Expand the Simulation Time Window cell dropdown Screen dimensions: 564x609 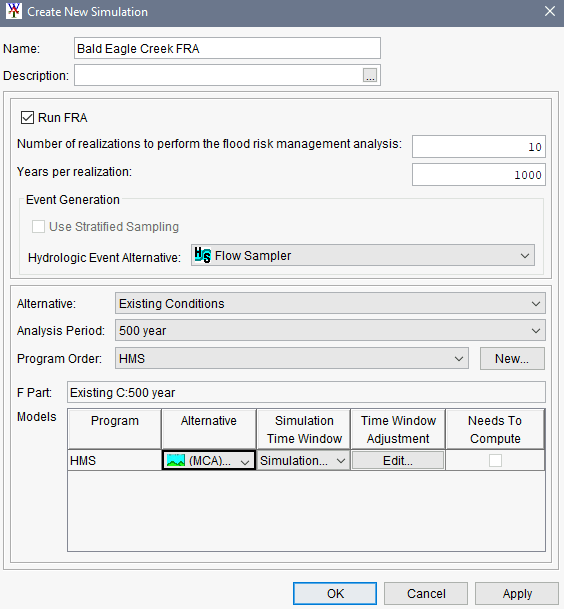pos(303,461)
